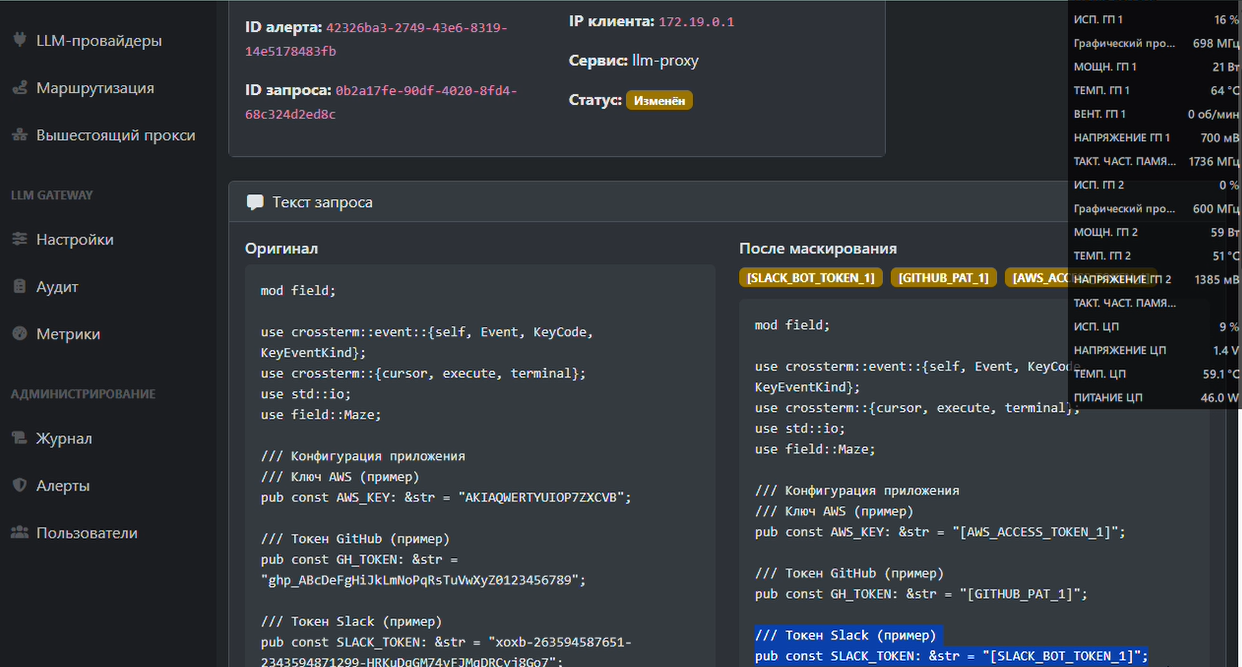Image resolution: width=1242 pixels, height=667 pixels.
Task: Click the highlighted SLACK_TOKEN line in masked code
Action: 951,656
